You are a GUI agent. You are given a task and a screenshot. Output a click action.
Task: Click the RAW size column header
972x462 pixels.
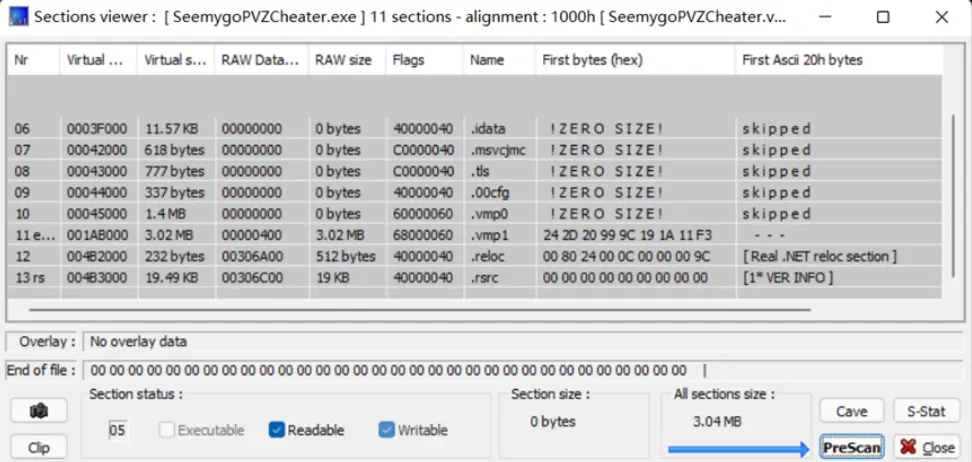coord(347,60)
